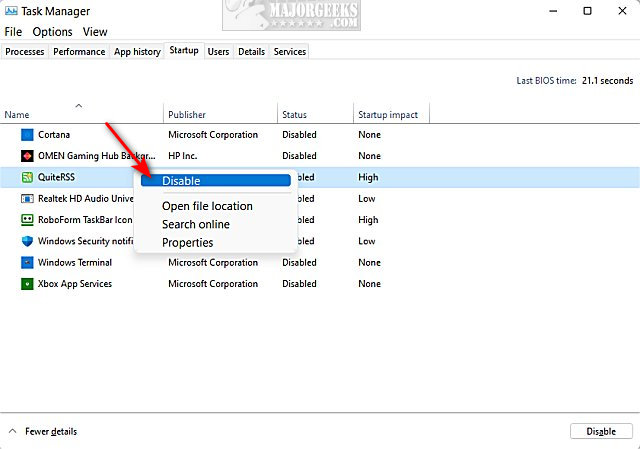640x449 pixels.
Task: Switch to the Users tab
Action: 218,52
